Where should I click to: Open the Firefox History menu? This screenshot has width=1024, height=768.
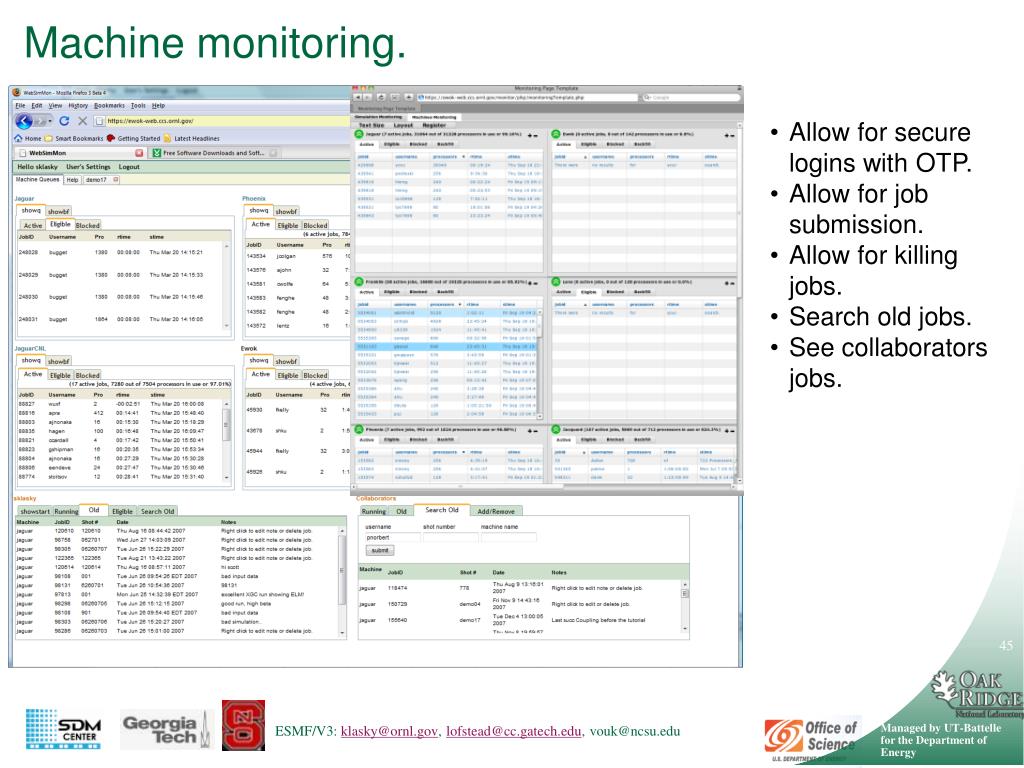[78, 105]
